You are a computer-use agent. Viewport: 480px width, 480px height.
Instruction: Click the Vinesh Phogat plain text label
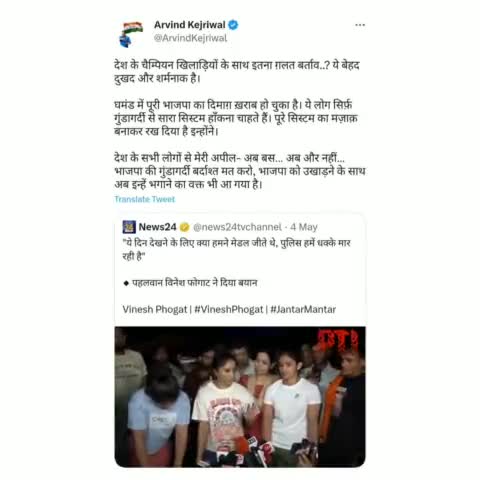pyautogui.click(x=155, y=309)
